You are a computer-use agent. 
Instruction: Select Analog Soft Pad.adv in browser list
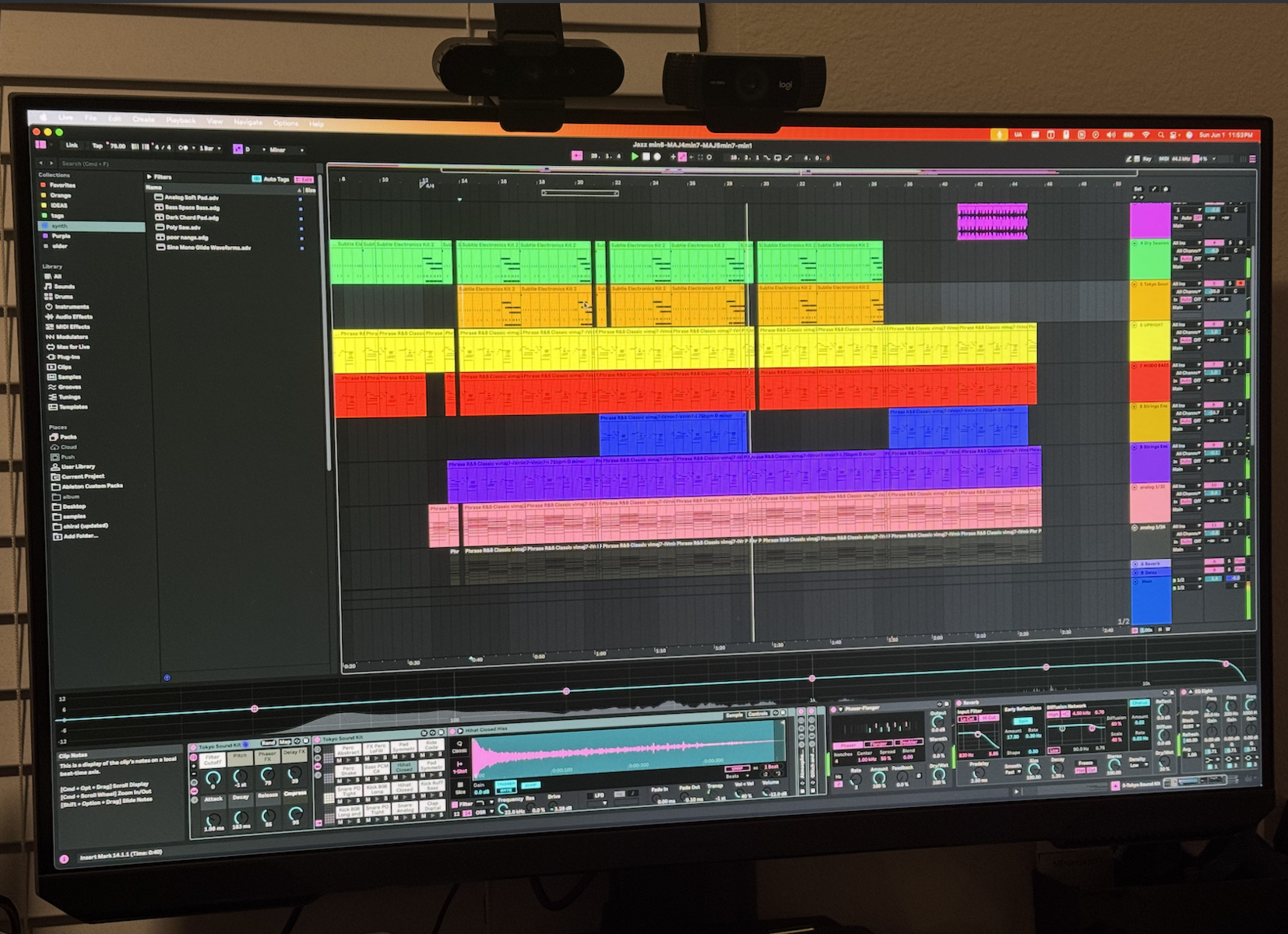(x=192, y=198)
